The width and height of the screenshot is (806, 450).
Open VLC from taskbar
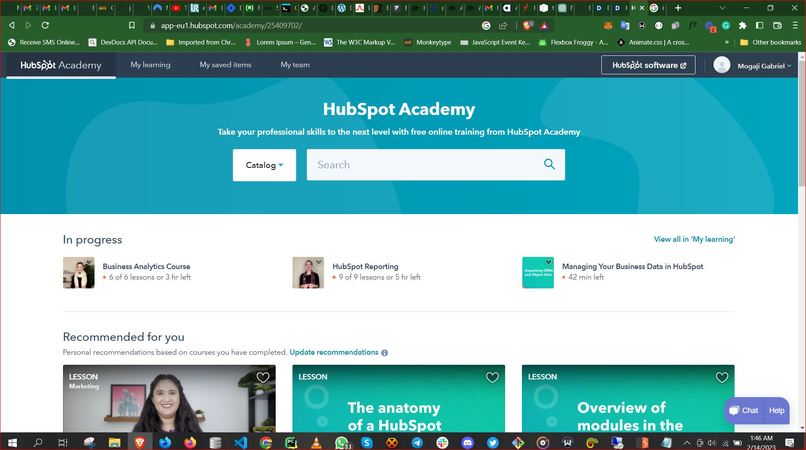point(316,442)
